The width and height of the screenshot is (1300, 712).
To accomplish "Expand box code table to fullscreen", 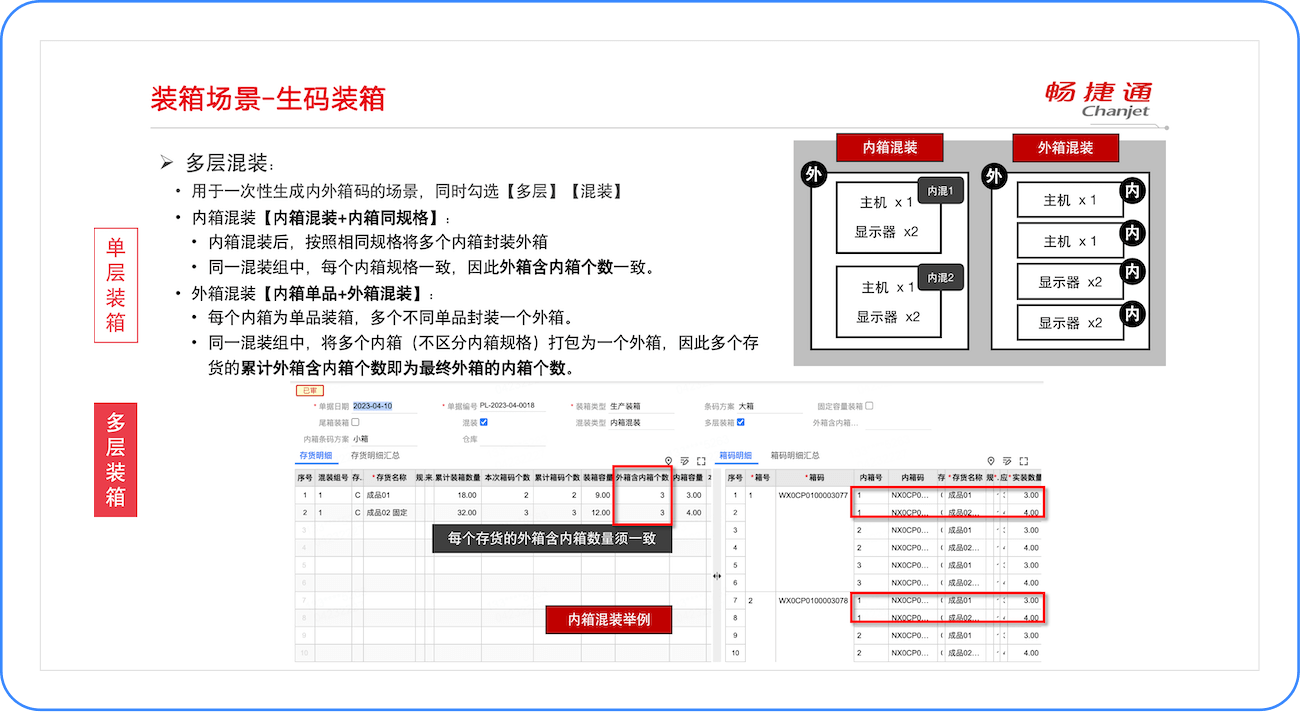I will coord(1024,461).
